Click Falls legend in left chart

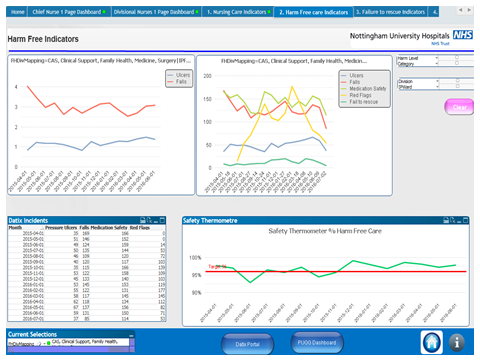(178, 82)
